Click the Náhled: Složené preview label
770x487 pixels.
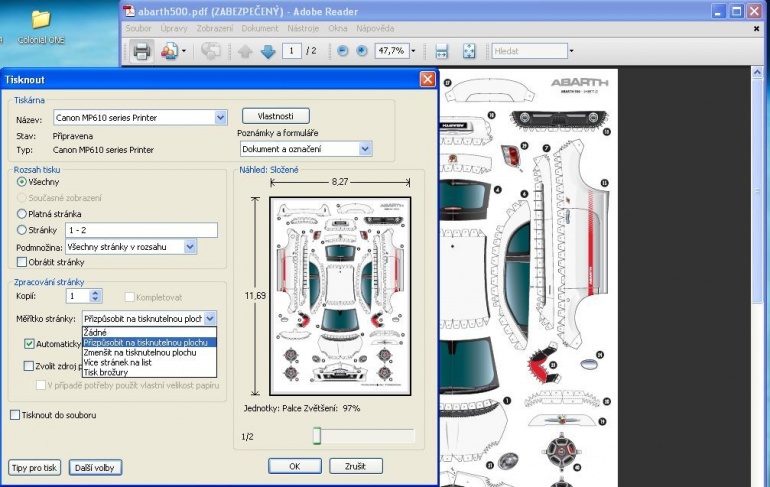tap(269, 170)
